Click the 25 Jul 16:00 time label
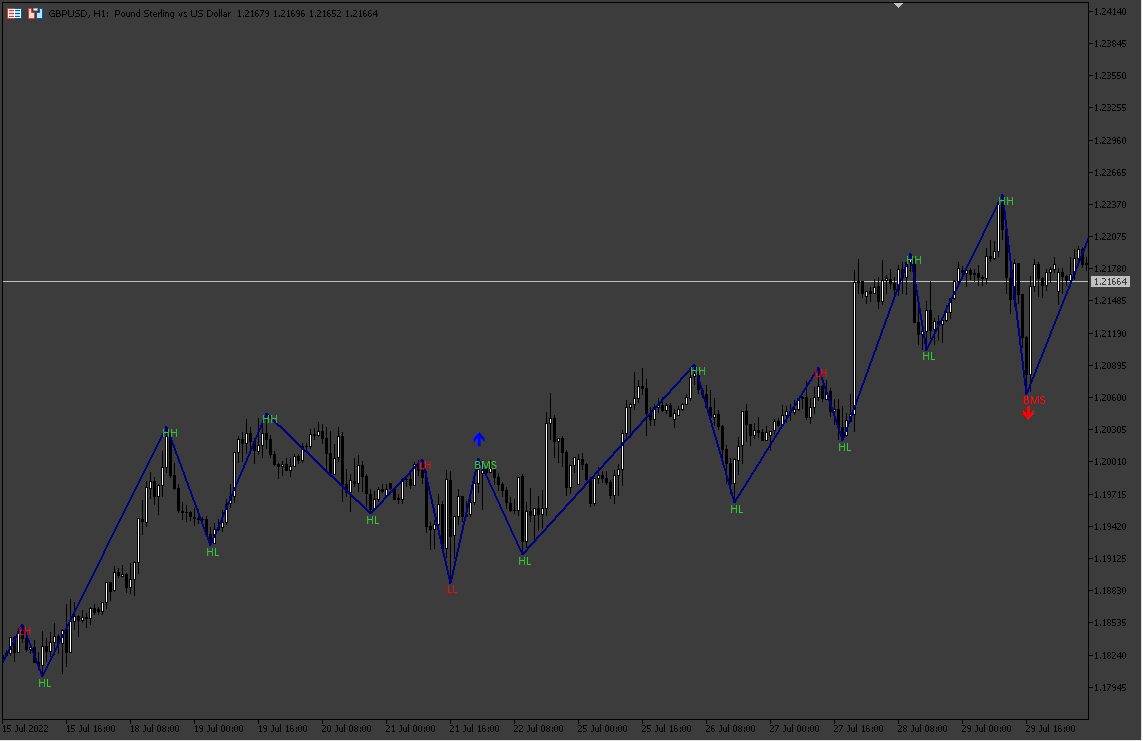Viewport: 1143px width, 741px height. click(x=666, y=729)
